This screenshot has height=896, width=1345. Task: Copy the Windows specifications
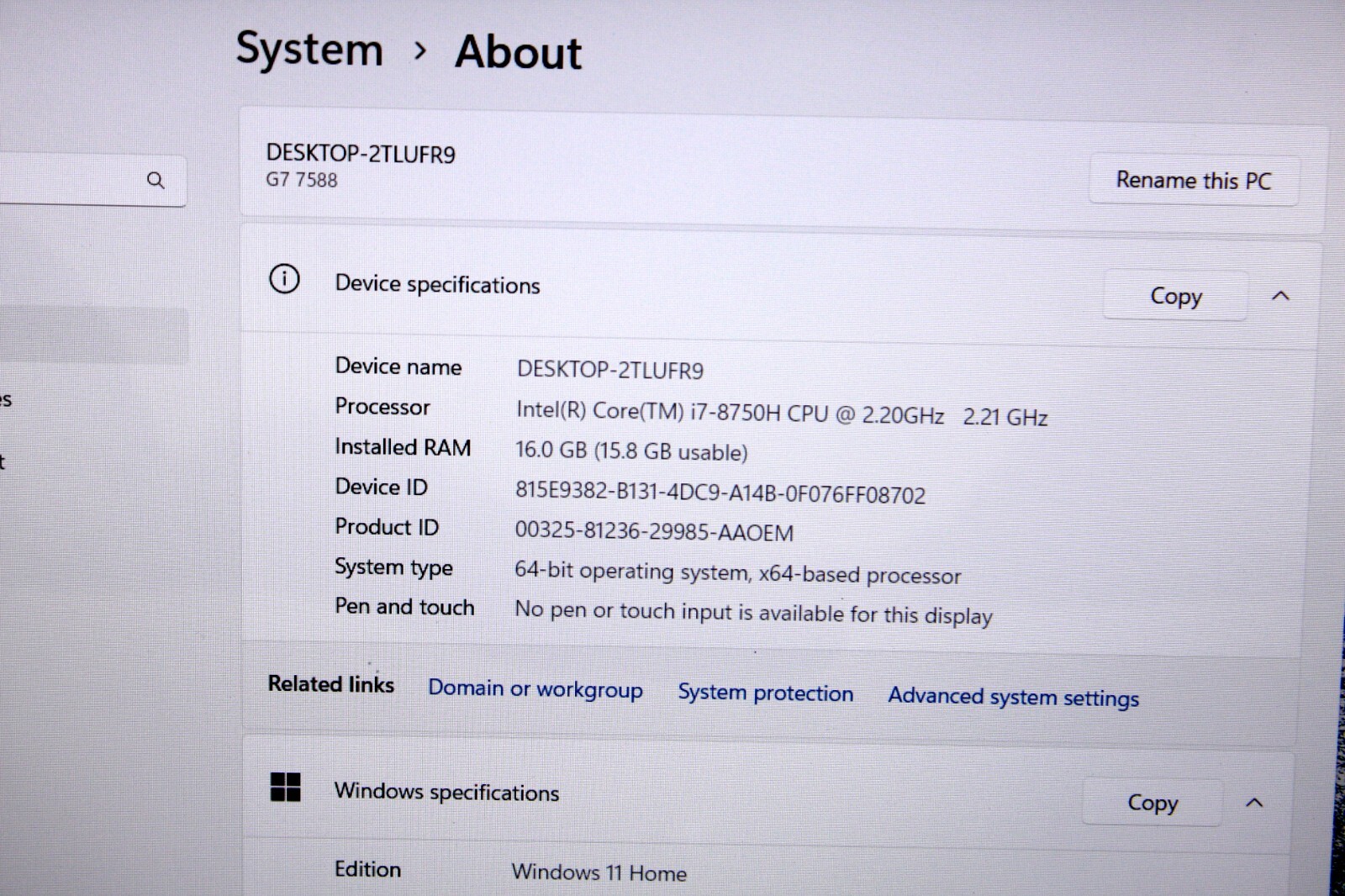tap(1152, 803)
